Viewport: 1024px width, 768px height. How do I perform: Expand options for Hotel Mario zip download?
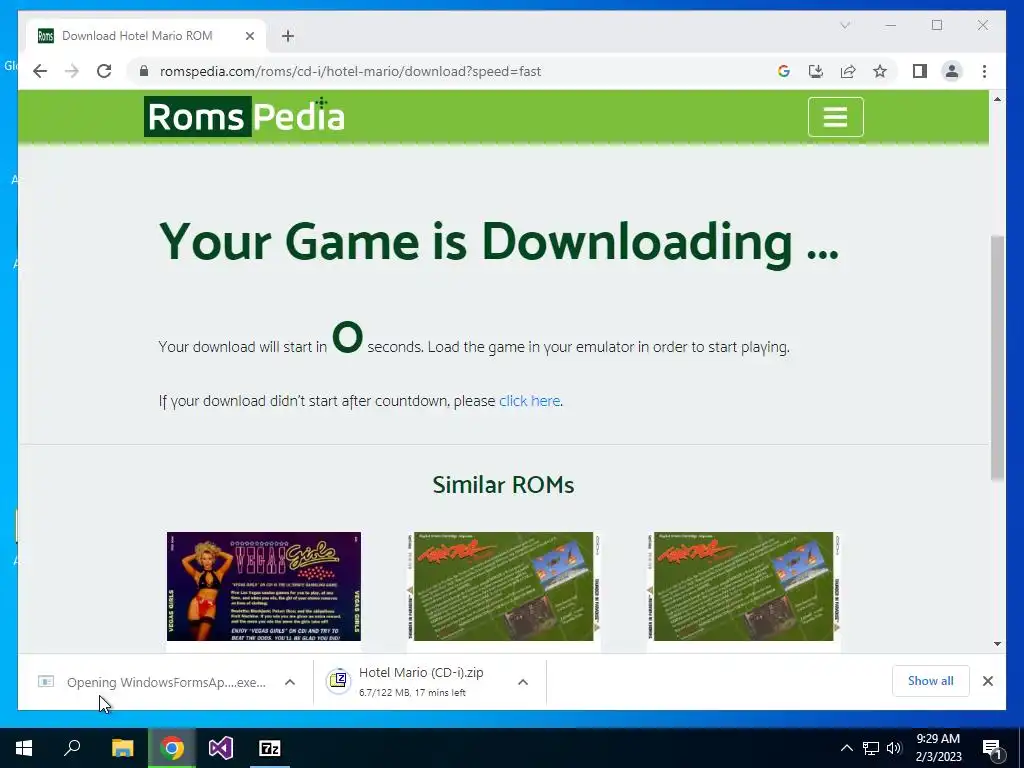pos(523,682)
